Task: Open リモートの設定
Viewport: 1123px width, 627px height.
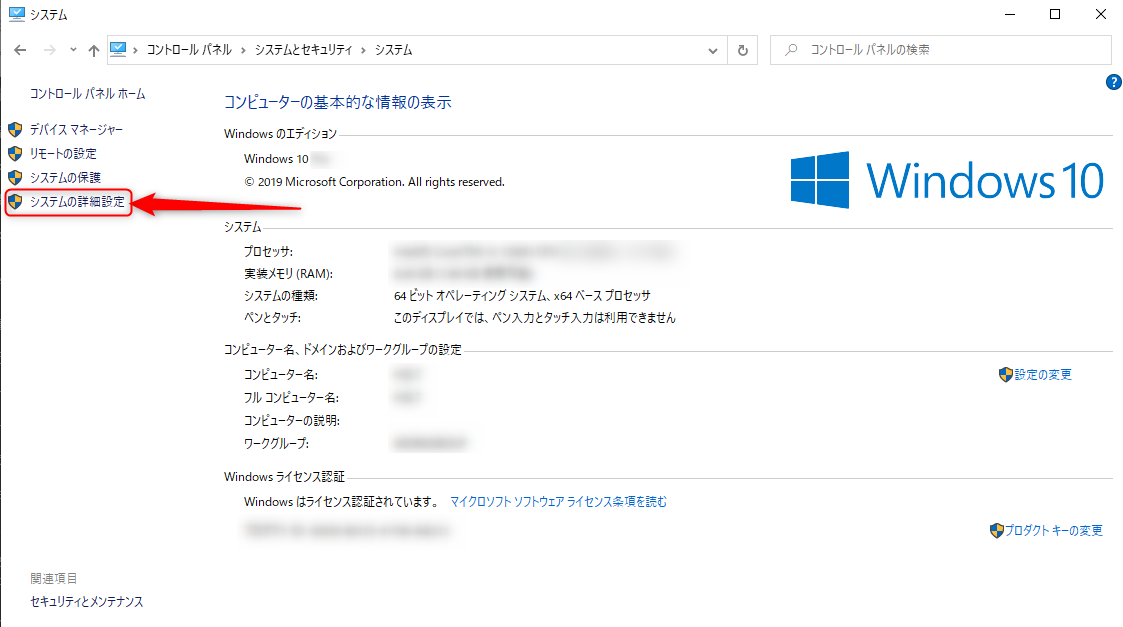Action: 63,153
